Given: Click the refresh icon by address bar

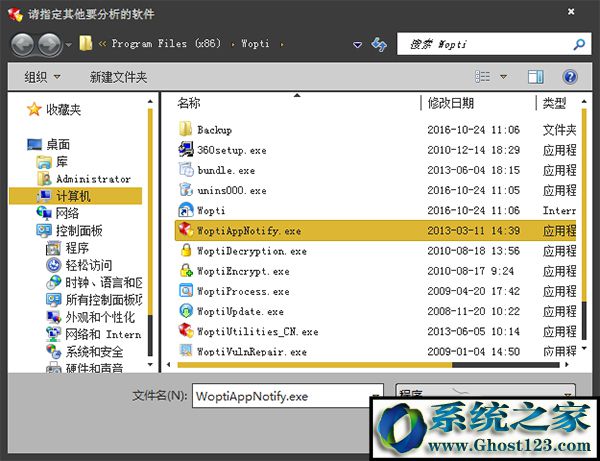Looking at the screenshot, I should 379,44.
